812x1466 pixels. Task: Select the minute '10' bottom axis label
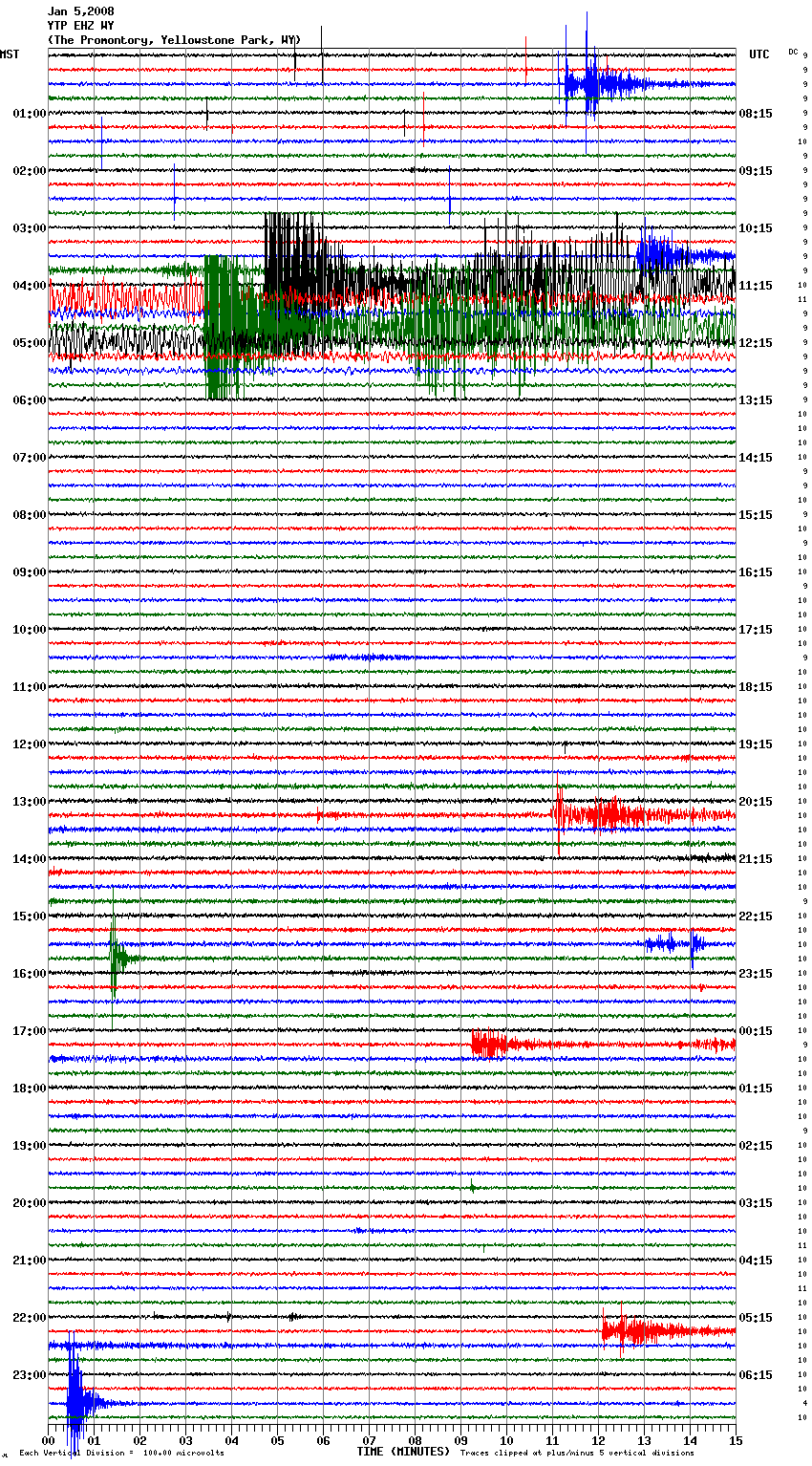coord(506,1440)
